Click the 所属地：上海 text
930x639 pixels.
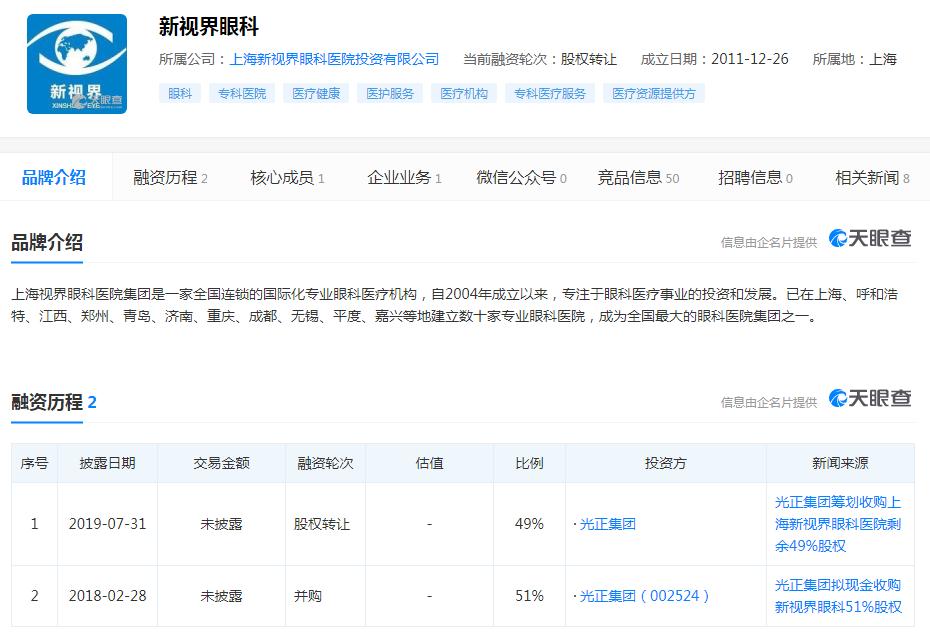[855, 59]
